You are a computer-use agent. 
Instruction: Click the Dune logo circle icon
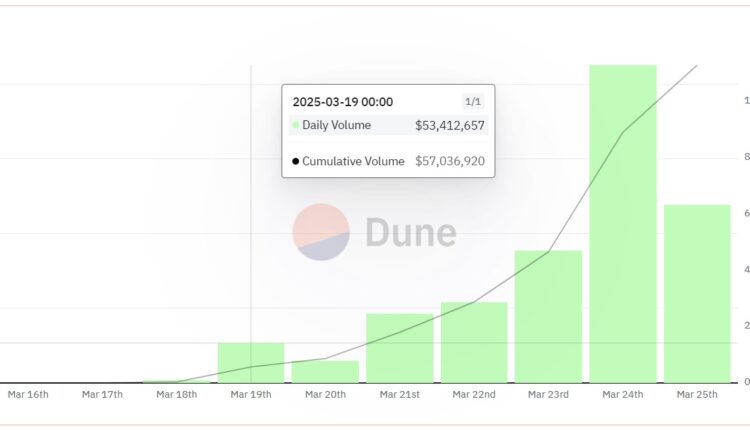(x=321, y=232)
